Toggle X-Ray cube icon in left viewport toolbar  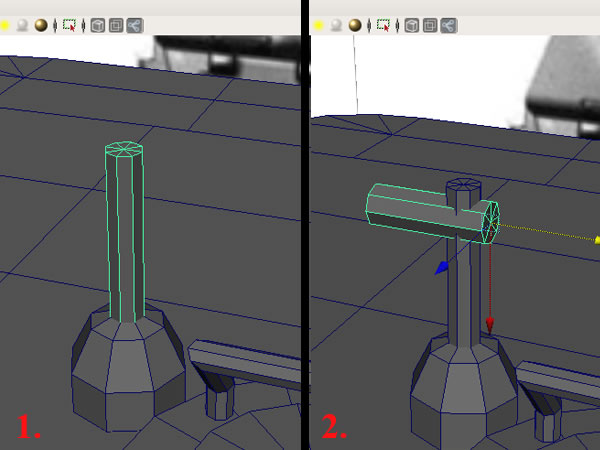[98, 26]
